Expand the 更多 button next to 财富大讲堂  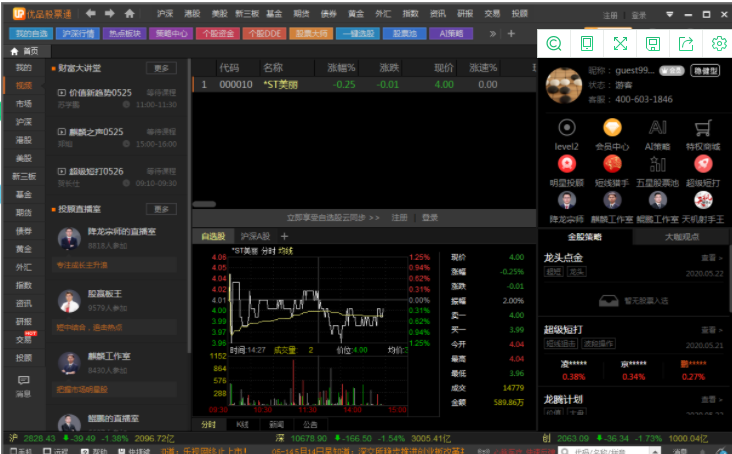point(161,68)
